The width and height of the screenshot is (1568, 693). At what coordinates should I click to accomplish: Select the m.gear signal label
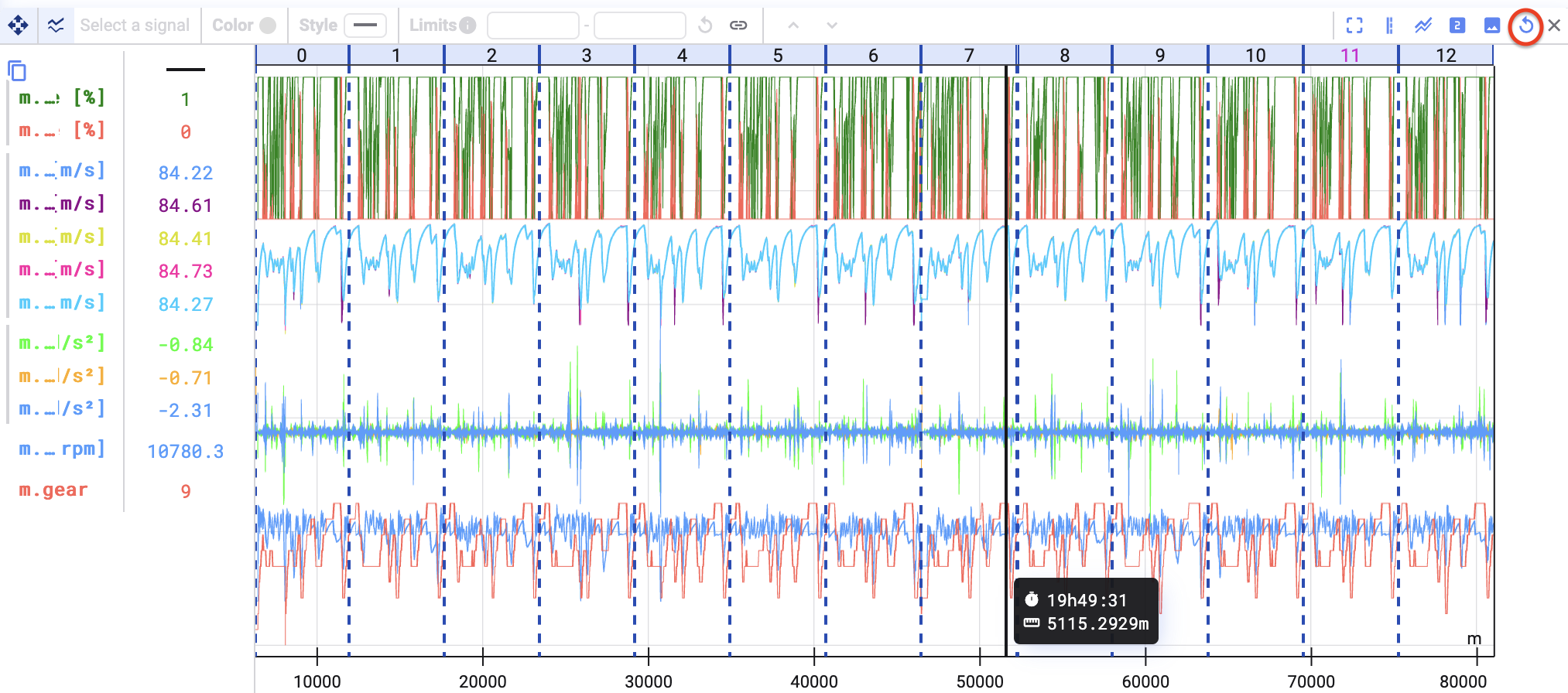(x=53, y=490)
